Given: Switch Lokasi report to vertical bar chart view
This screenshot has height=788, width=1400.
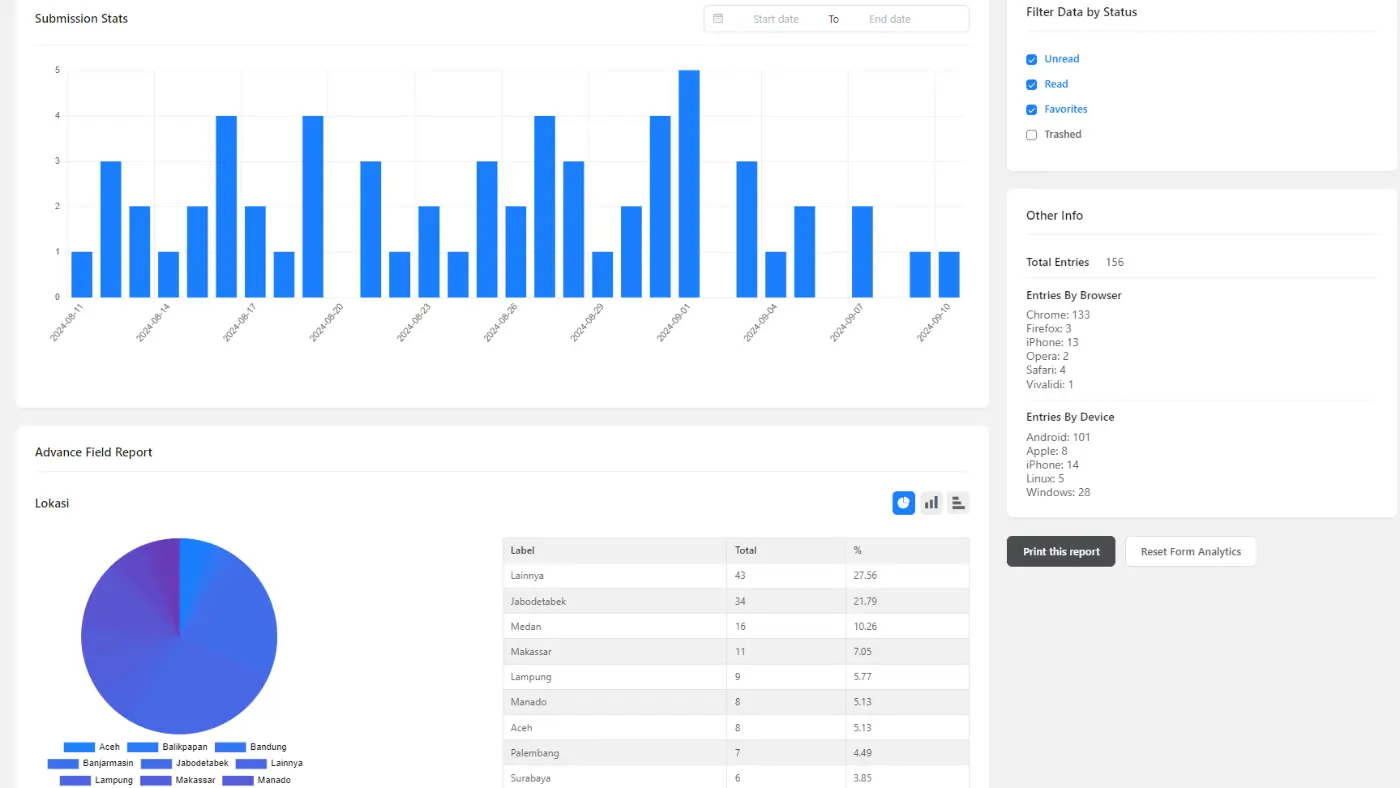Looking at the screenshot, I should [931, 503].
